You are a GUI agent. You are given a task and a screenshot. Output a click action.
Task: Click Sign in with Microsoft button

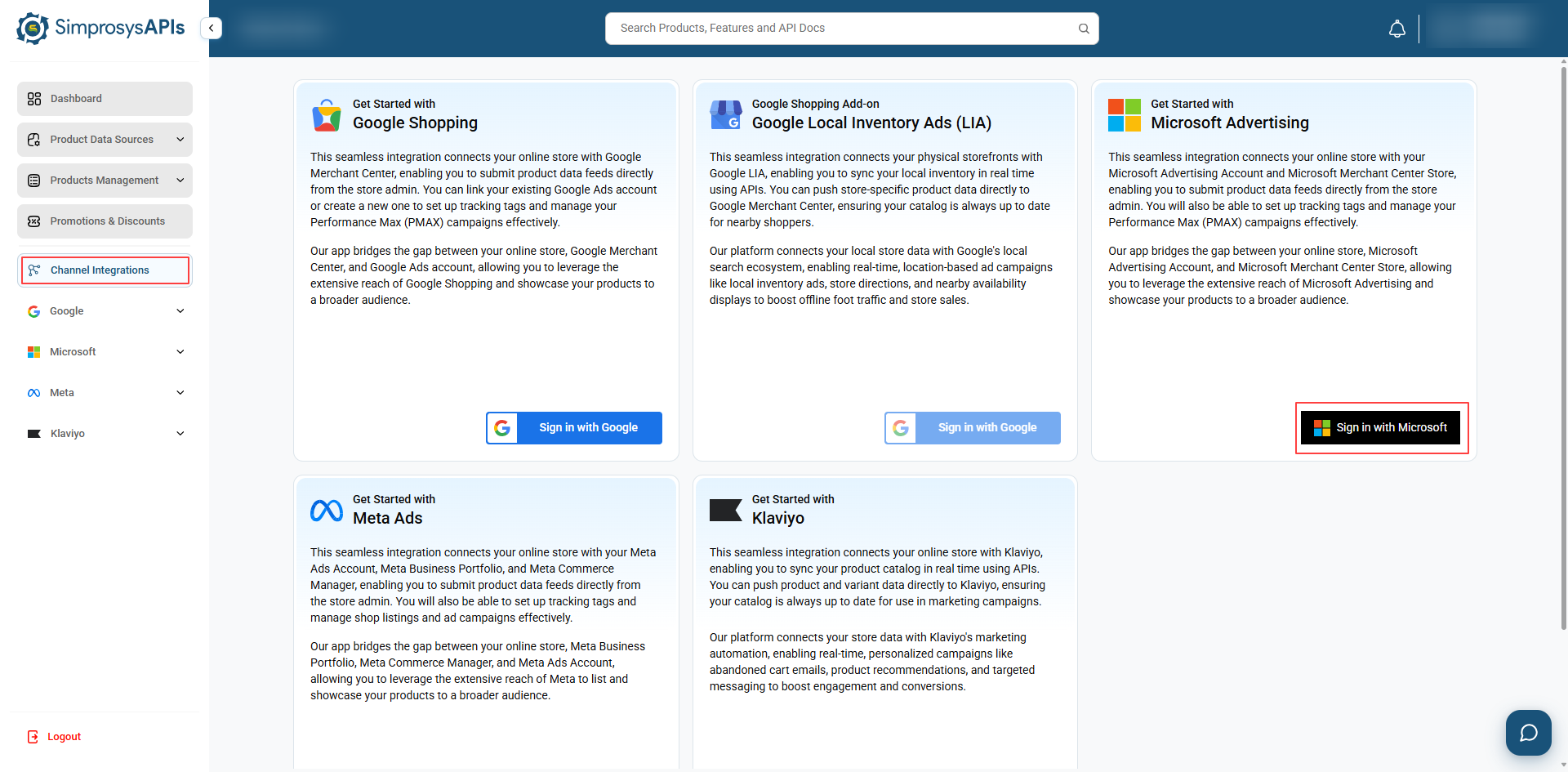[1381, 428]
